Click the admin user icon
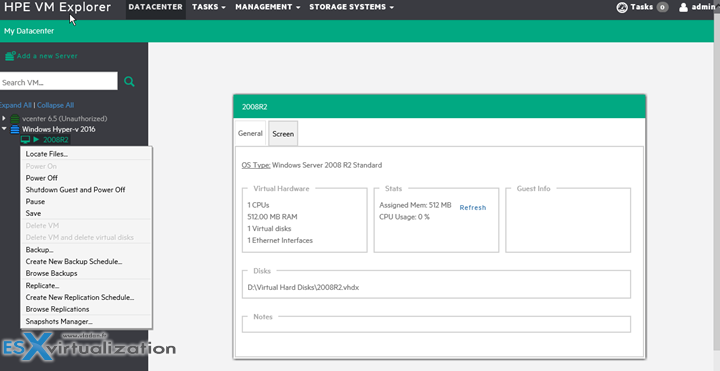Viewport: 720px width, 371px height. 683,7
